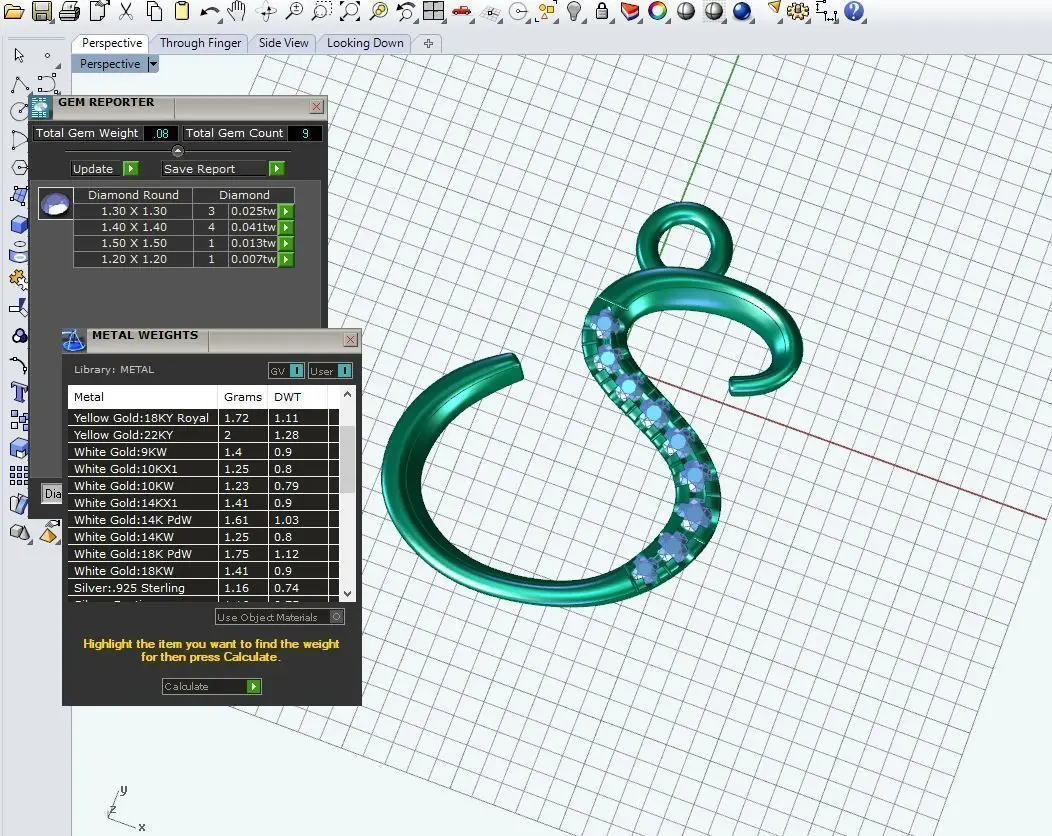This screenshot has height=836, width=1052.
Task: Save the model with the floppy disk icon
Action: (x=42, y=11)
